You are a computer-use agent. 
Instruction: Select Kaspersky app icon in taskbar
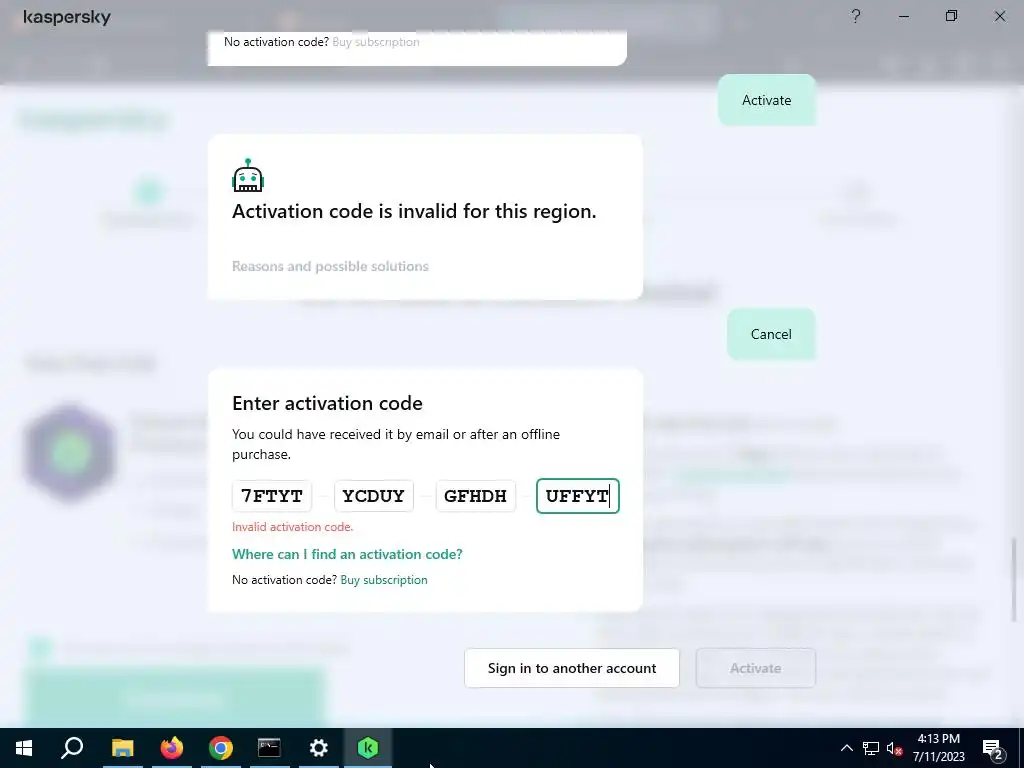point(368,748)
